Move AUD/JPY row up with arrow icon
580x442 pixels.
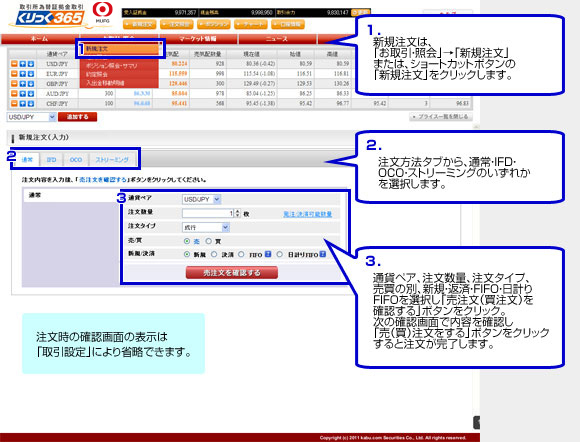(23, 94)
